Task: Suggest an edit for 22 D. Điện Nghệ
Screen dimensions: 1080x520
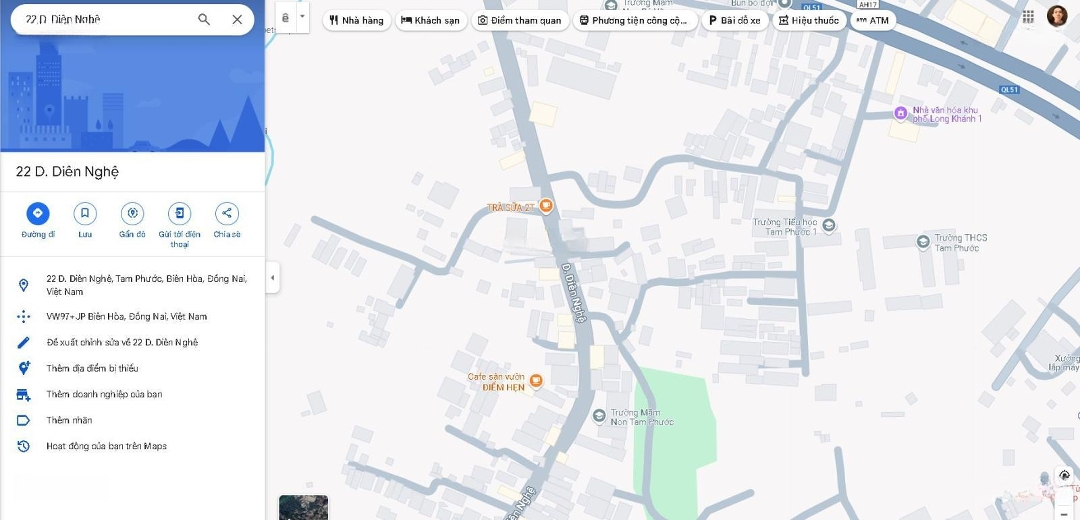Action: click(x=123, y=342)
